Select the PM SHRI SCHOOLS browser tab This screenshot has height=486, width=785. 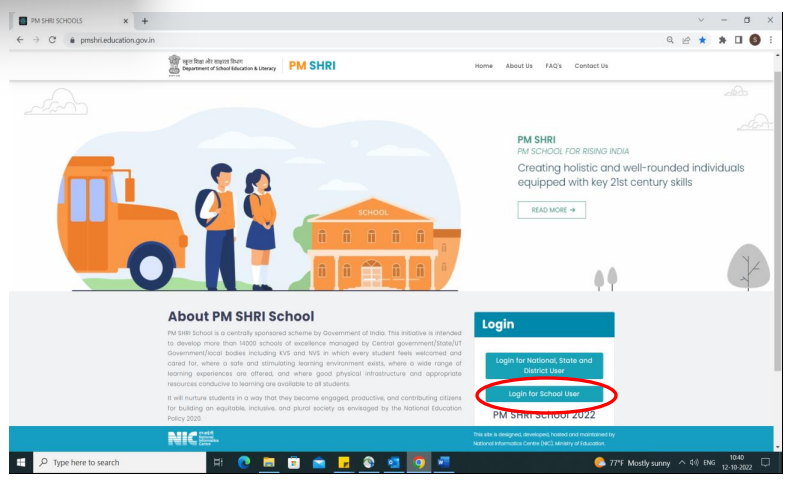71,21
